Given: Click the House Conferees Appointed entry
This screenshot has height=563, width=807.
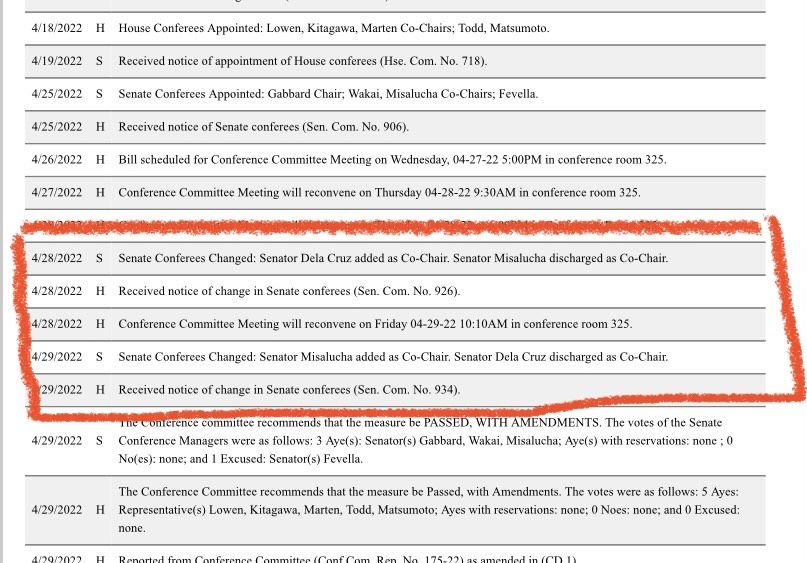Looking at the screenshot, I should [333, 29].
